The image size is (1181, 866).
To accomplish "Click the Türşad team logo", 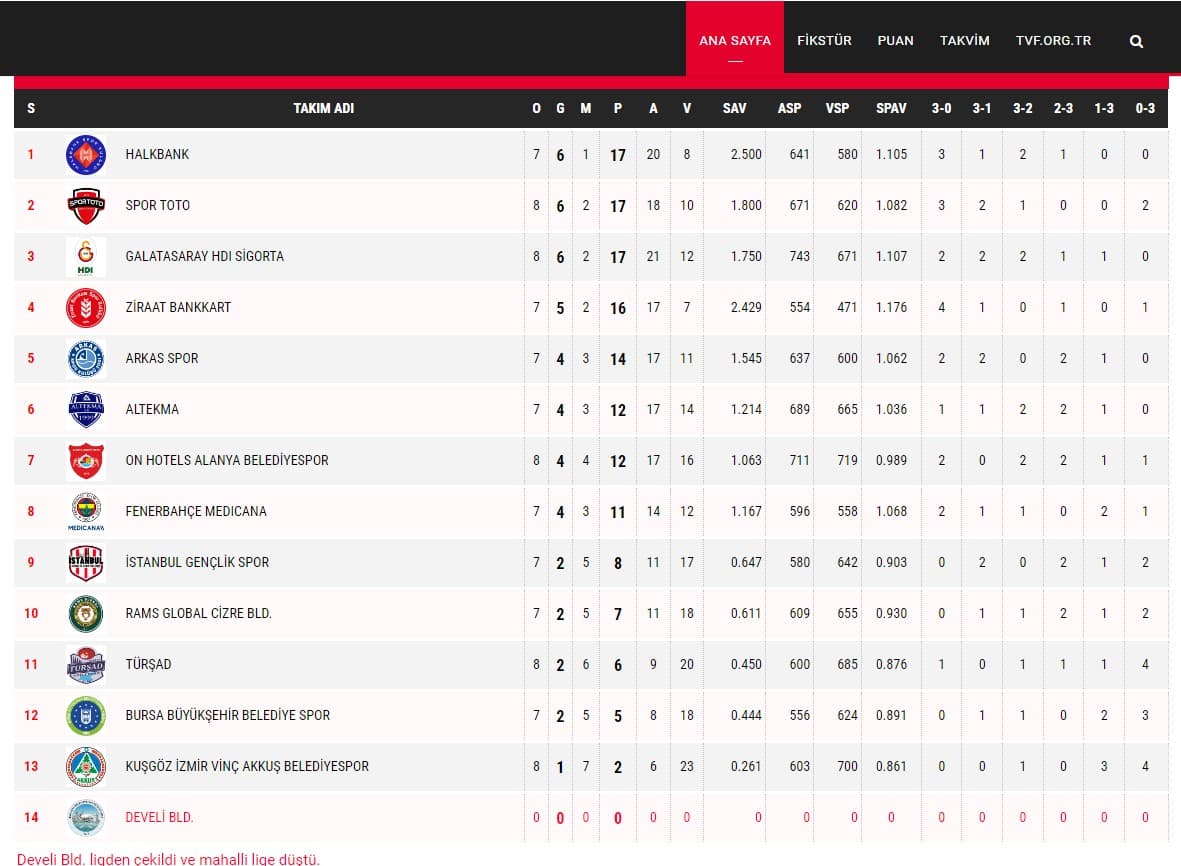I will 85,665.
